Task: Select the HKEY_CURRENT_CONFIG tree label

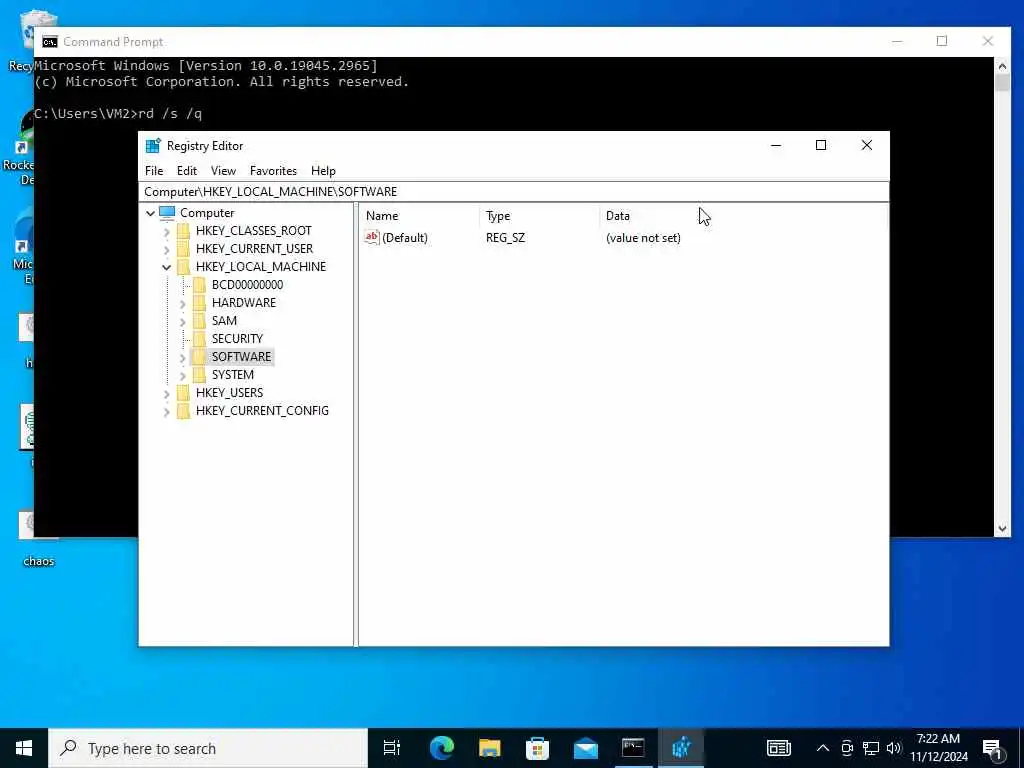Action: [262, 410]
